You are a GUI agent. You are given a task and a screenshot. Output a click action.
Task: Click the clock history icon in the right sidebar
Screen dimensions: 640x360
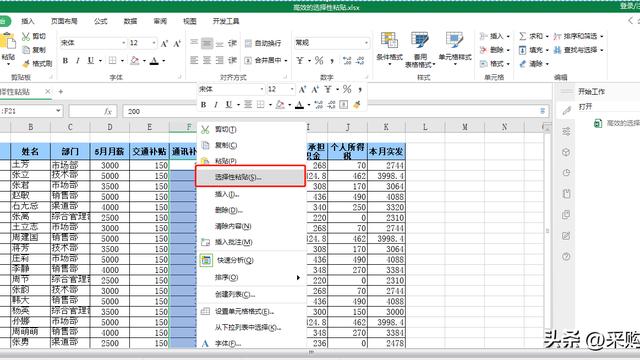click(x=566, y=173)
